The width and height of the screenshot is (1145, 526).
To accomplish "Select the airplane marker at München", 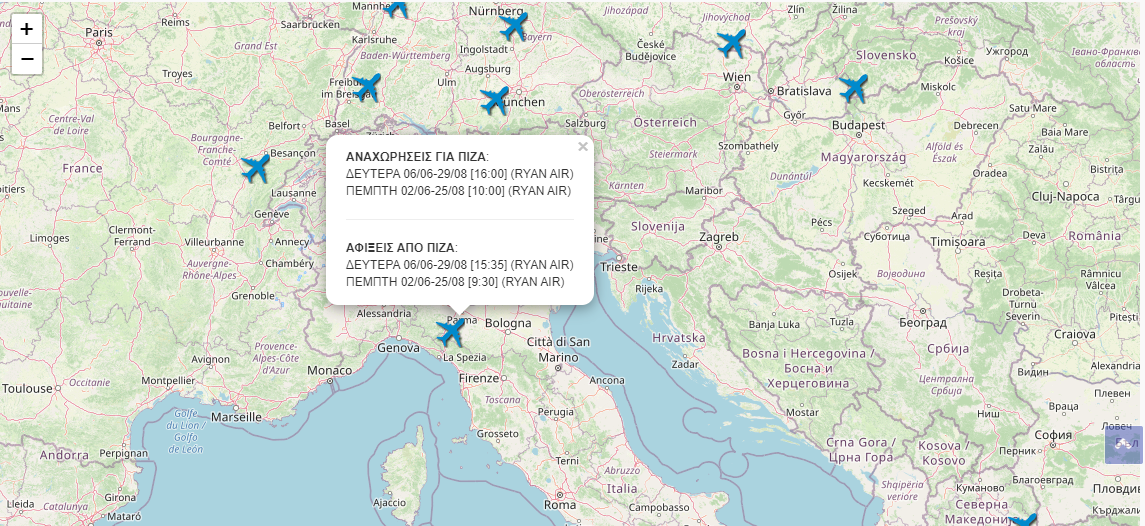I will pos(494,99).
